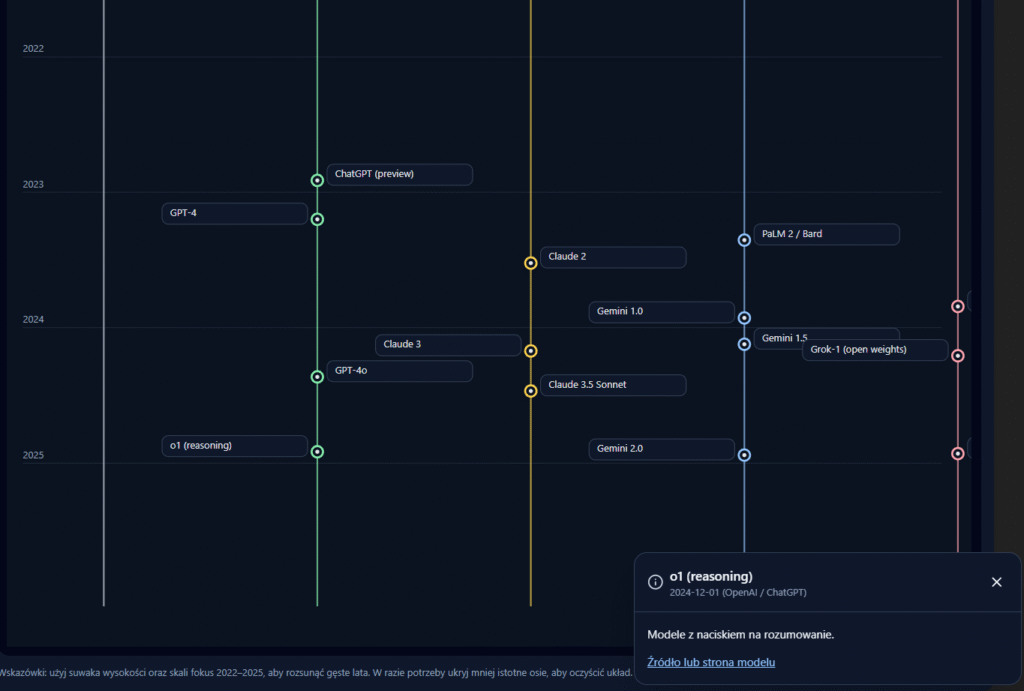The width and height of the screenshot is (1024, 691).
Task: Click the Gemini 2.0 timeline node
Action: [x=744, y=455]
